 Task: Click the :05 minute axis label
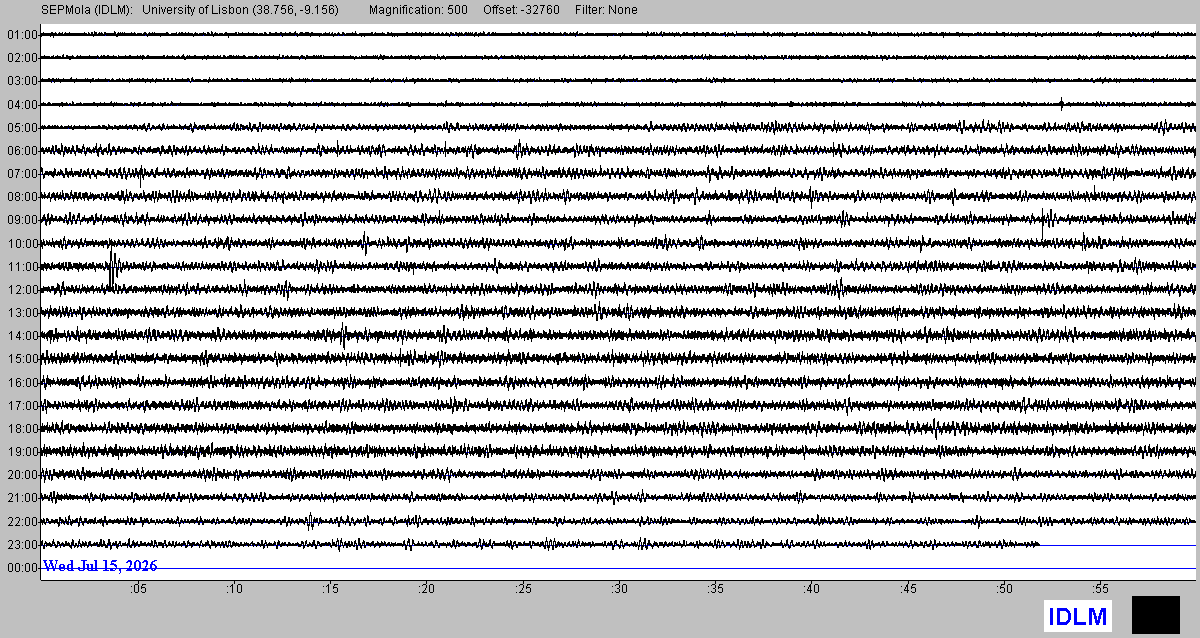[138, 590]
